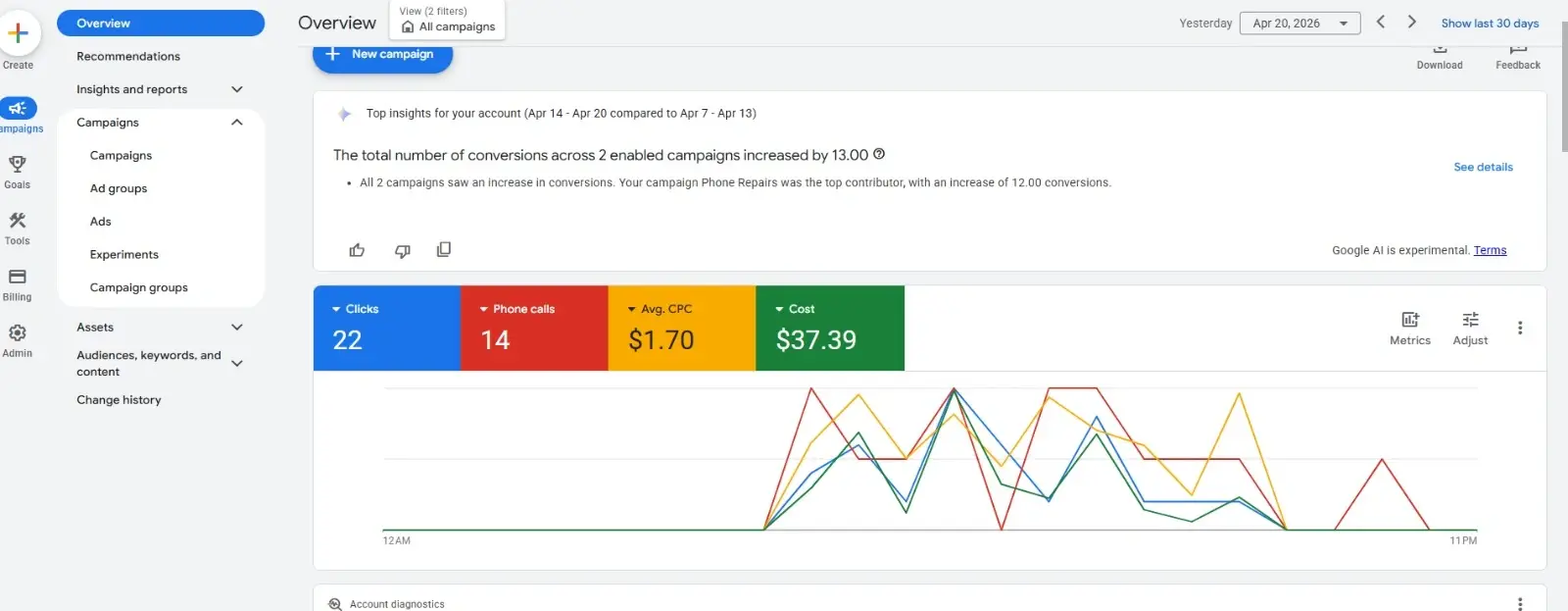Screen dimensions: 1568x611
Task: Expand Audiences, keywords, and content
Action: (236, 363)
